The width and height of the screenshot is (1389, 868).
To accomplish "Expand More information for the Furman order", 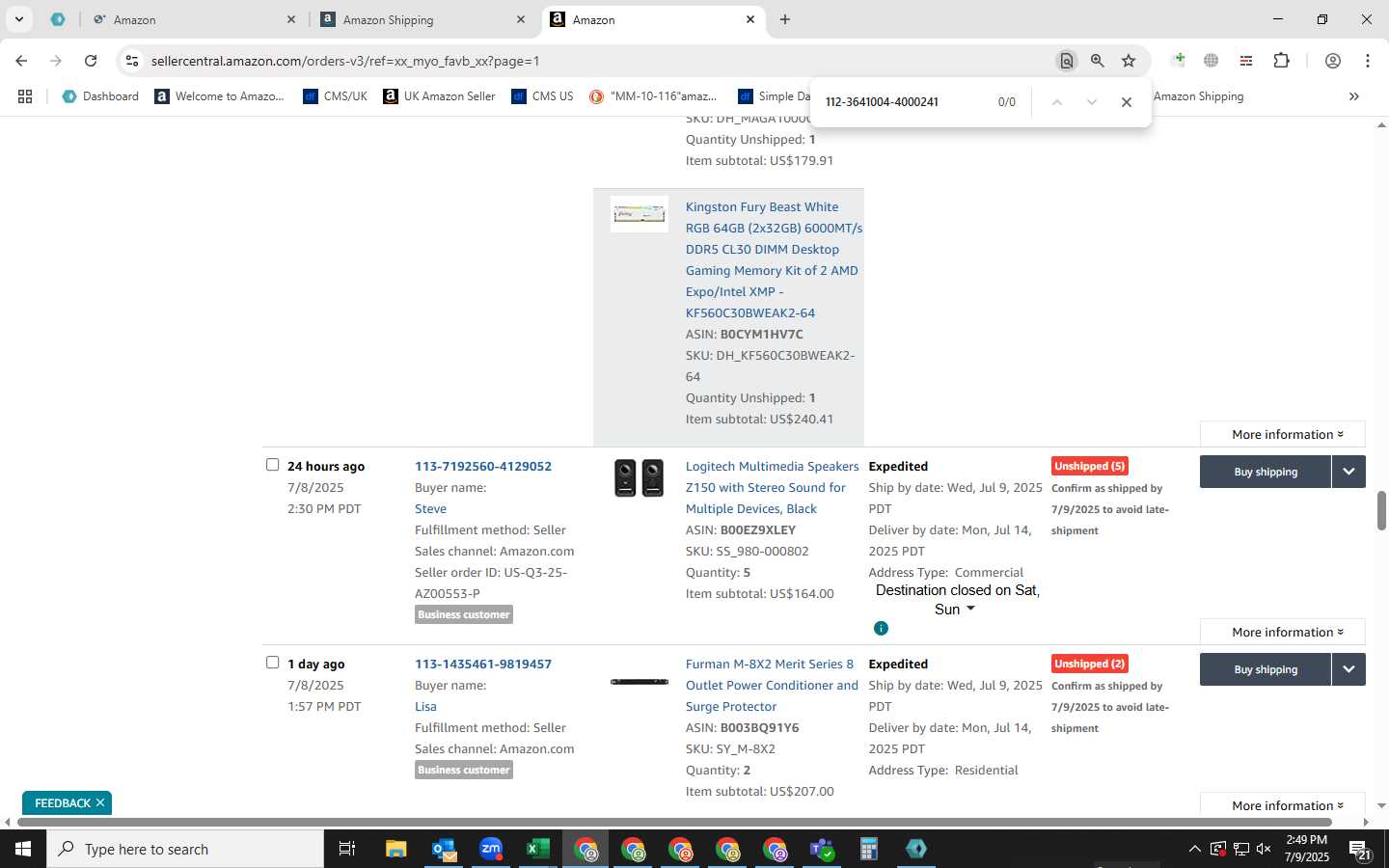I will (1283, 805).
